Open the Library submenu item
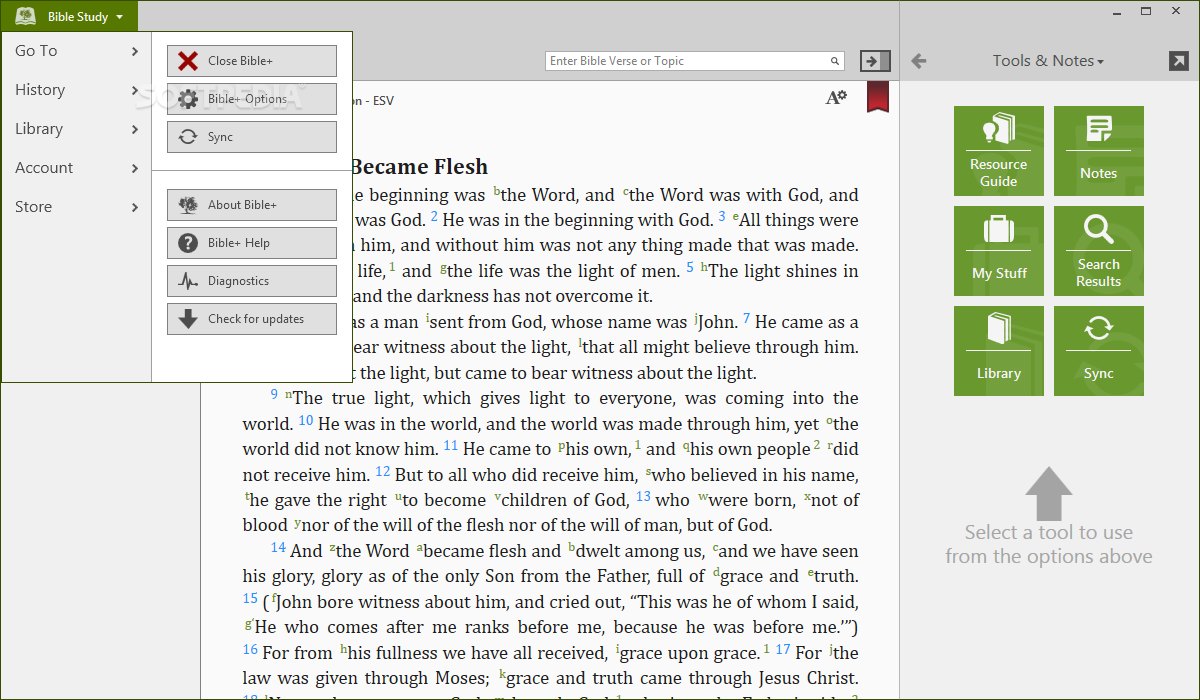The image size is (1200, 700). [x=76, y=129]
